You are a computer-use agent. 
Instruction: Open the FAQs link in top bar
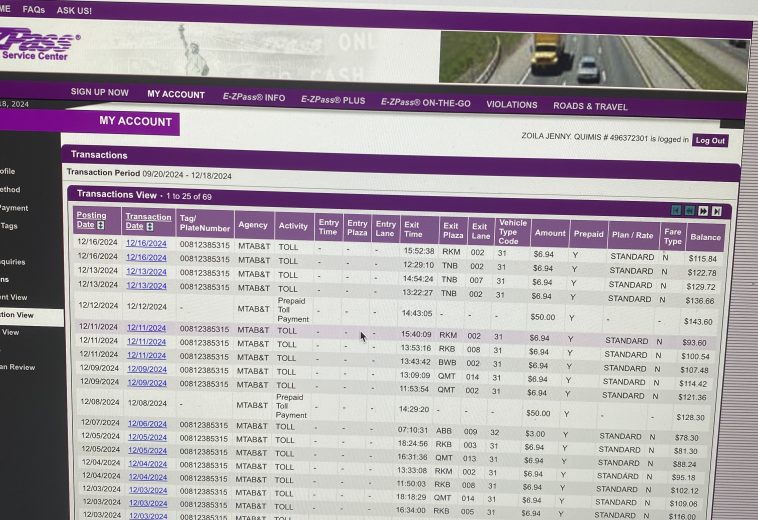pyautogui.click(x=34, y=9)
